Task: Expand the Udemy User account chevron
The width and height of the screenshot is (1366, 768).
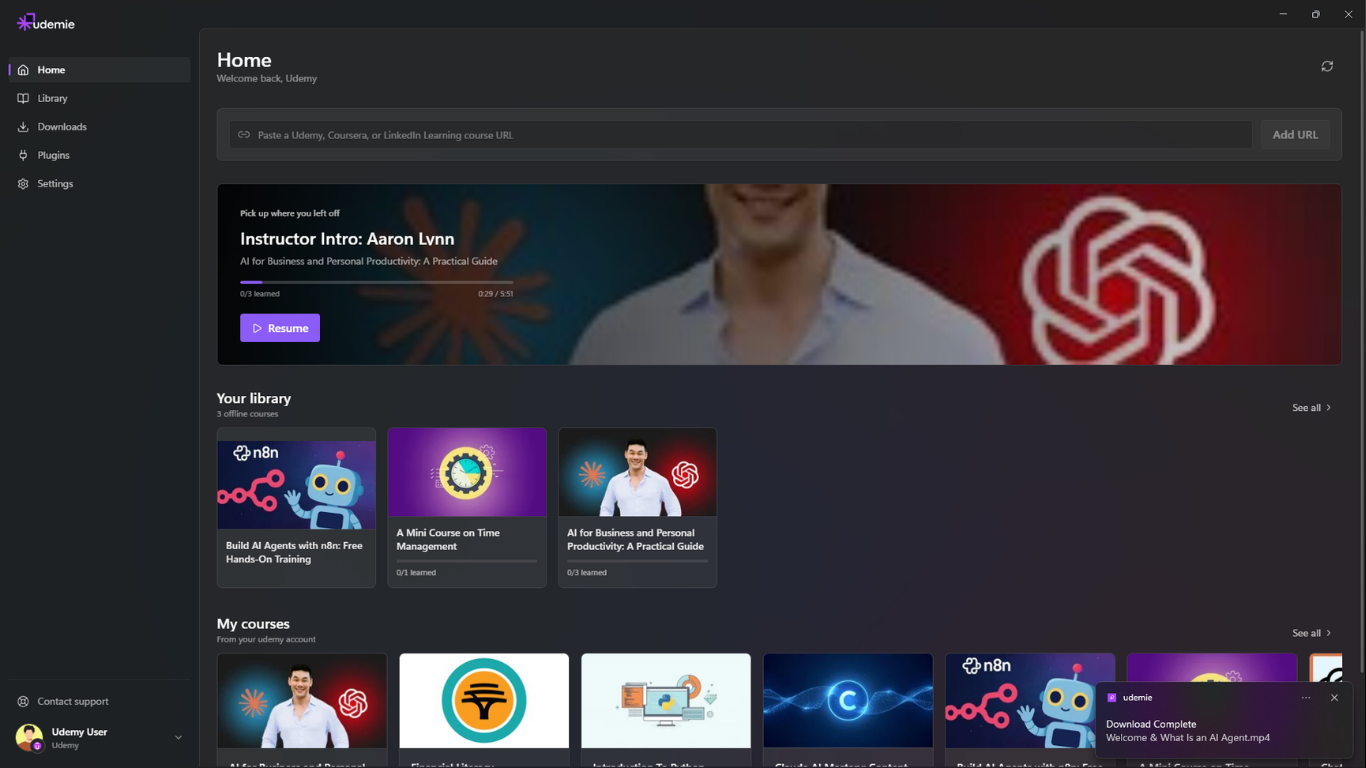Action: [x=178, y=738]
